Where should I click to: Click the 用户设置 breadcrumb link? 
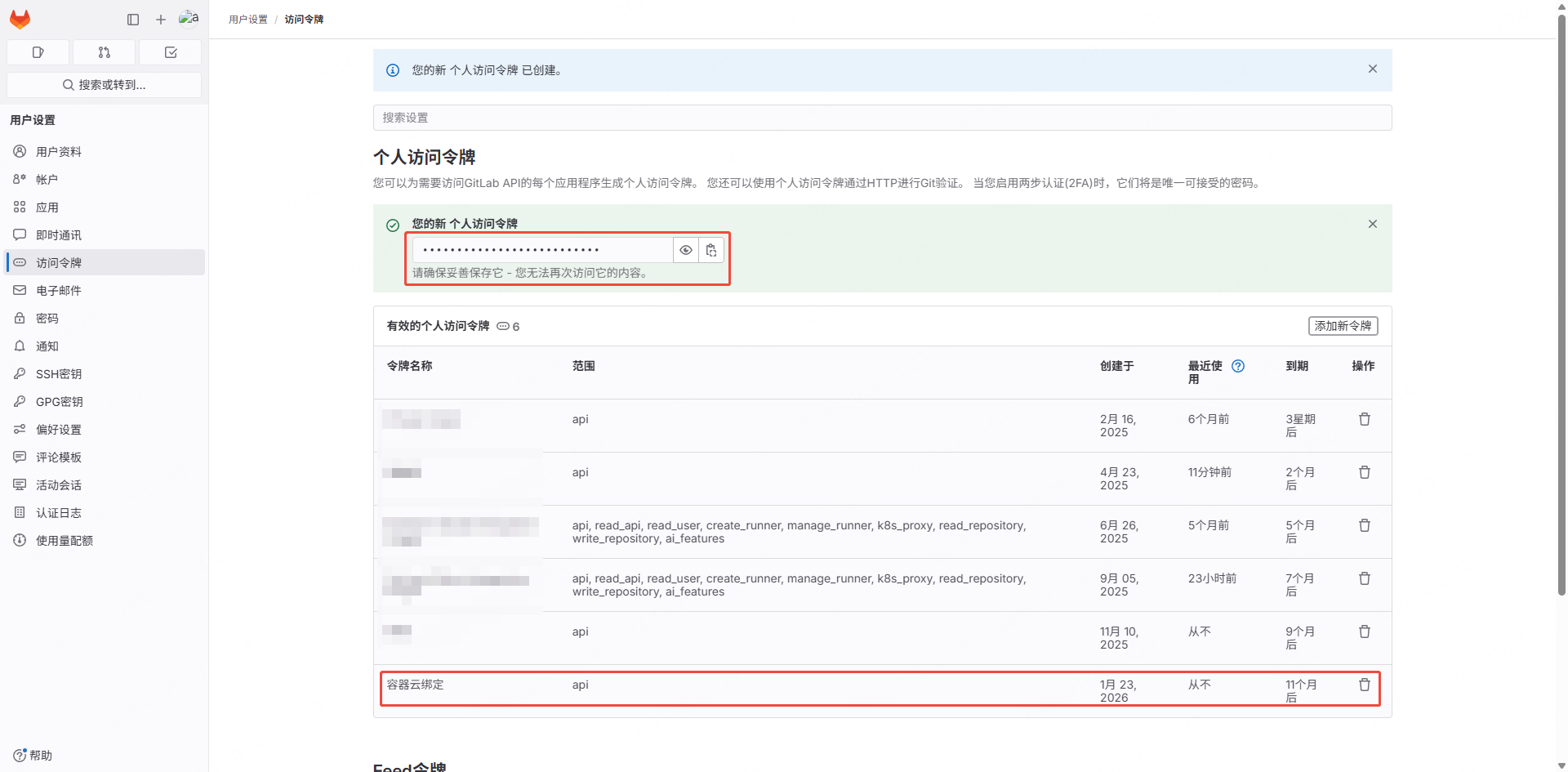point(248,20)
